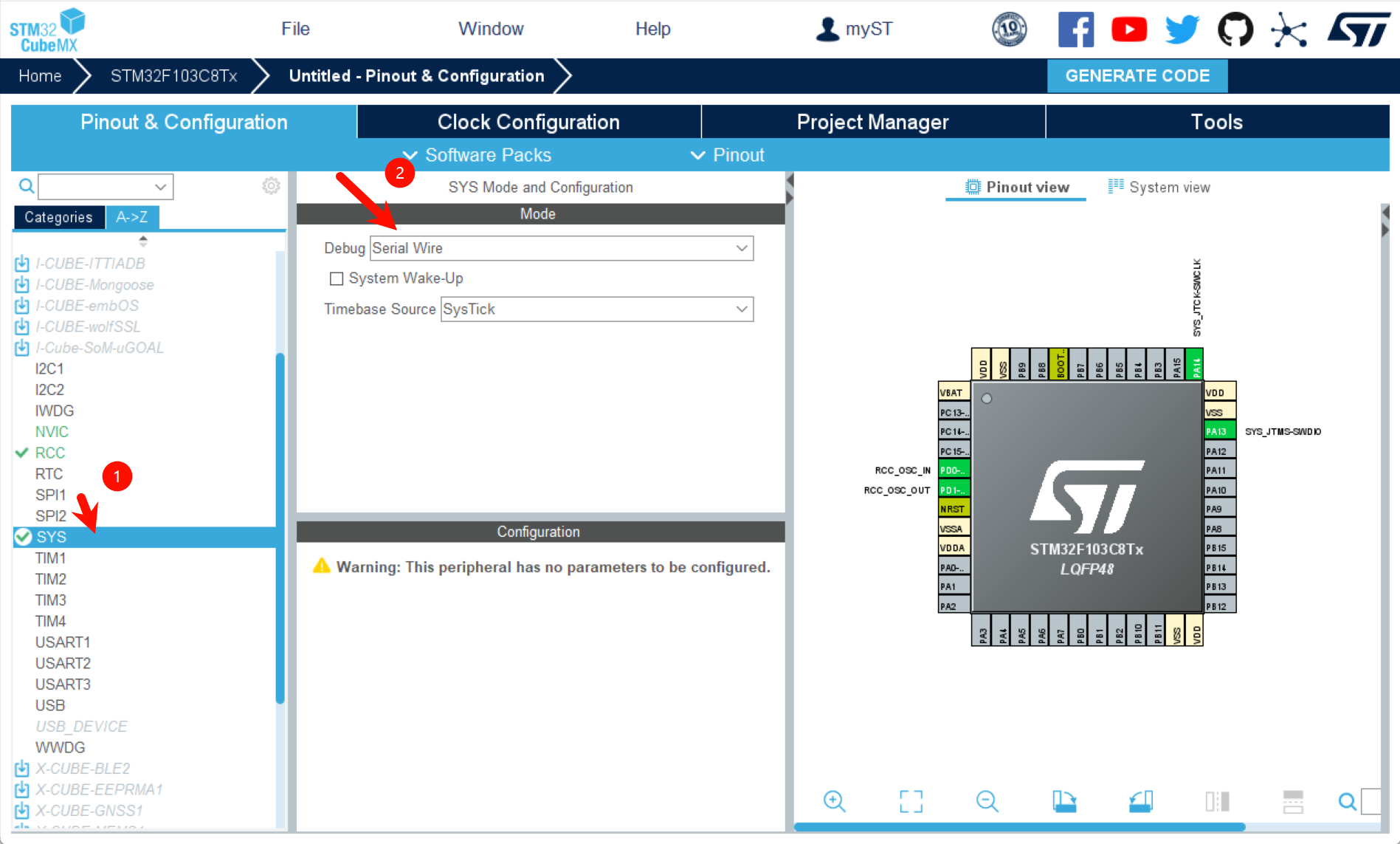The height and width of the screenshot is (844, 1400).
Task: Switch to the Tools tab
Action: 1218,122
